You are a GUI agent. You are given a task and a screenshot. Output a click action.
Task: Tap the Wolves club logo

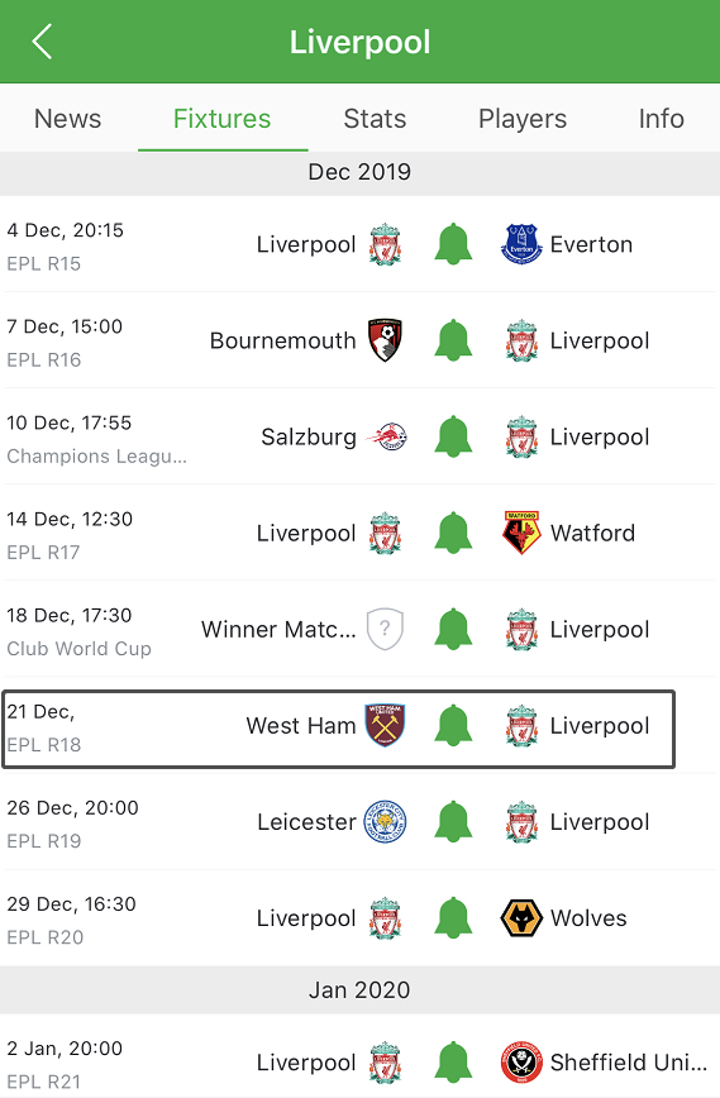click(x=522, y=918)
